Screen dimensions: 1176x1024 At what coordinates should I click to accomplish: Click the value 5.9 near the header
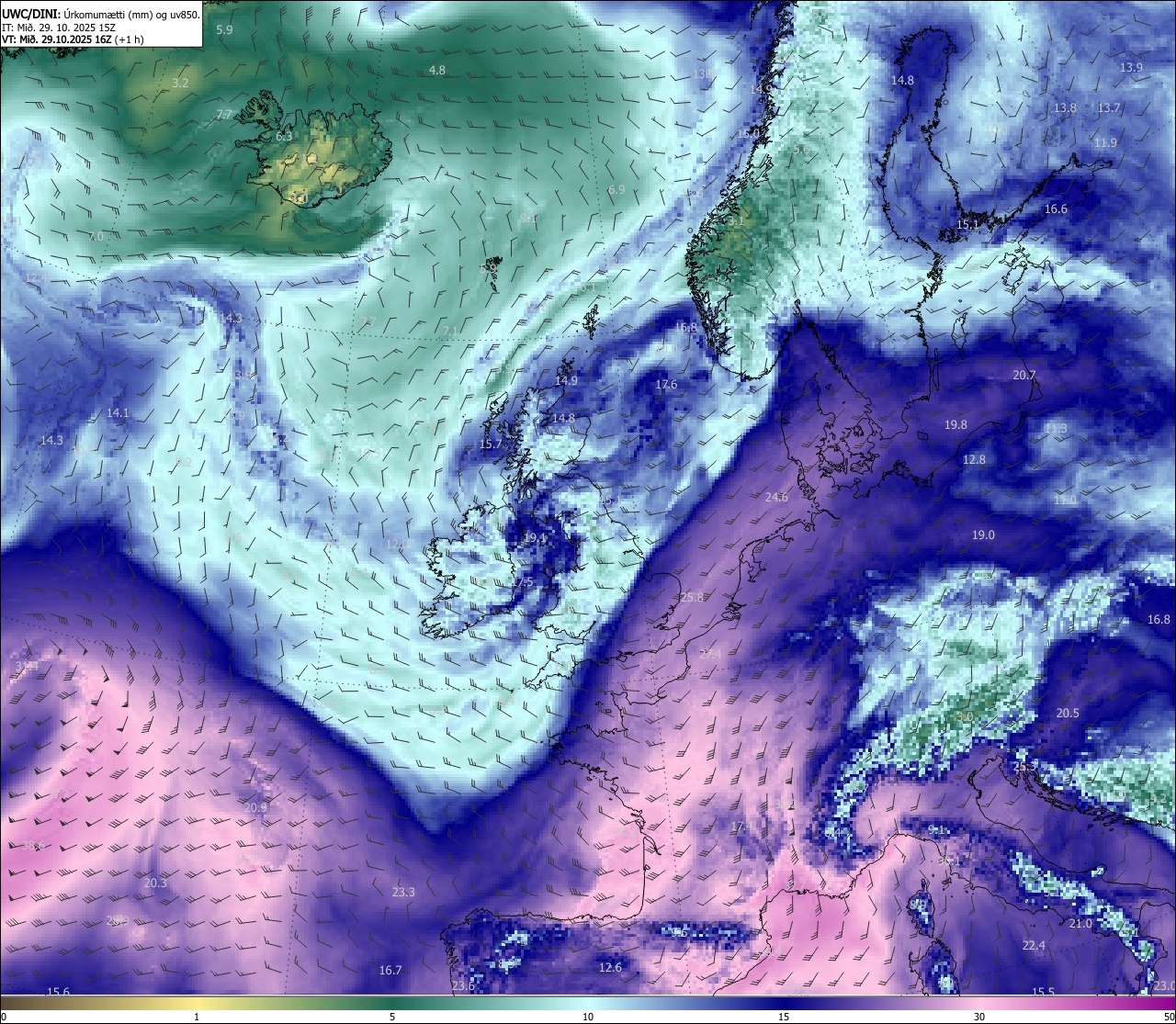pos(224,30)
